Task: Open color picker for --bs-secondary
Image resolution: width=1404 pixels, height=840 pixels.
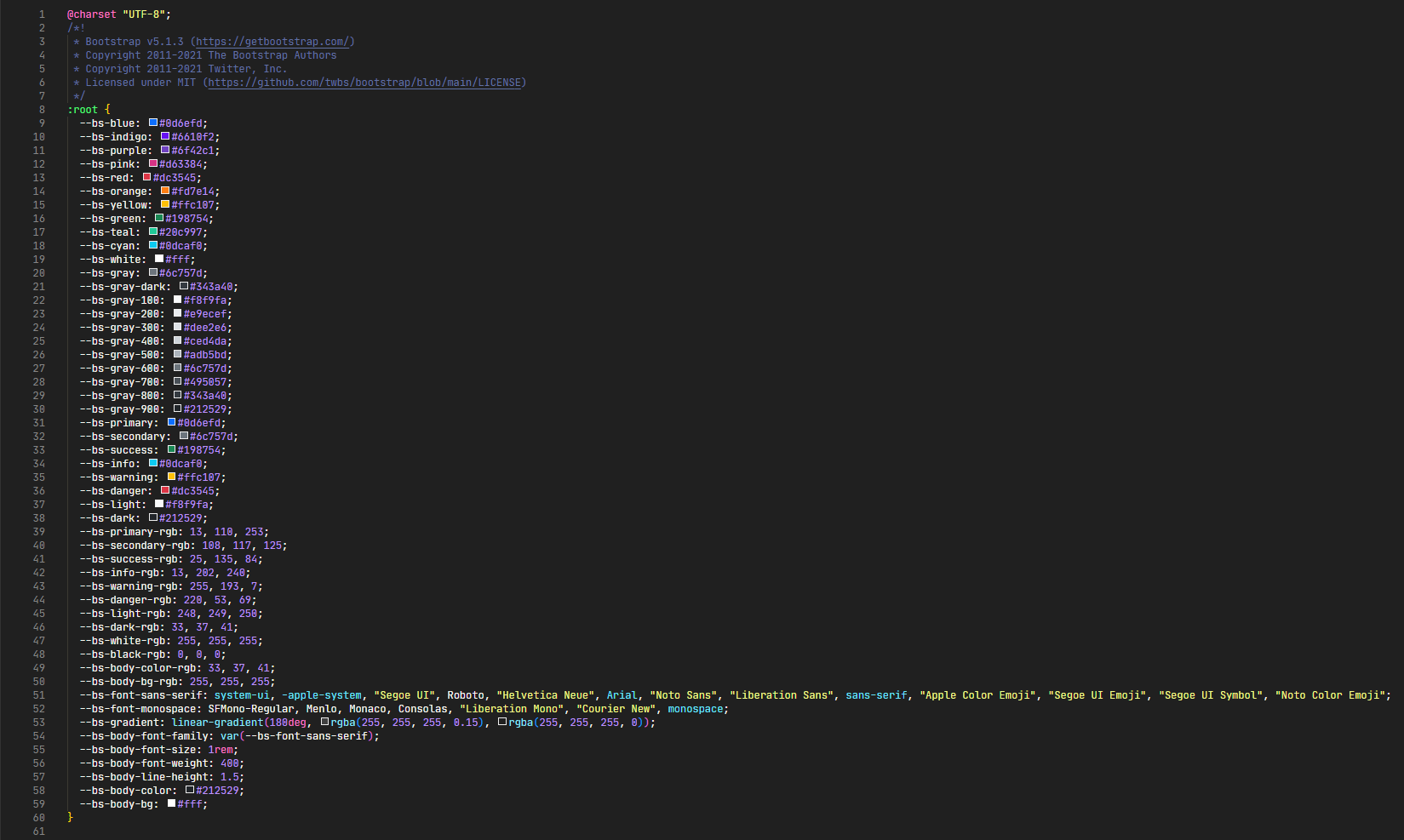Action: [184, 436]
